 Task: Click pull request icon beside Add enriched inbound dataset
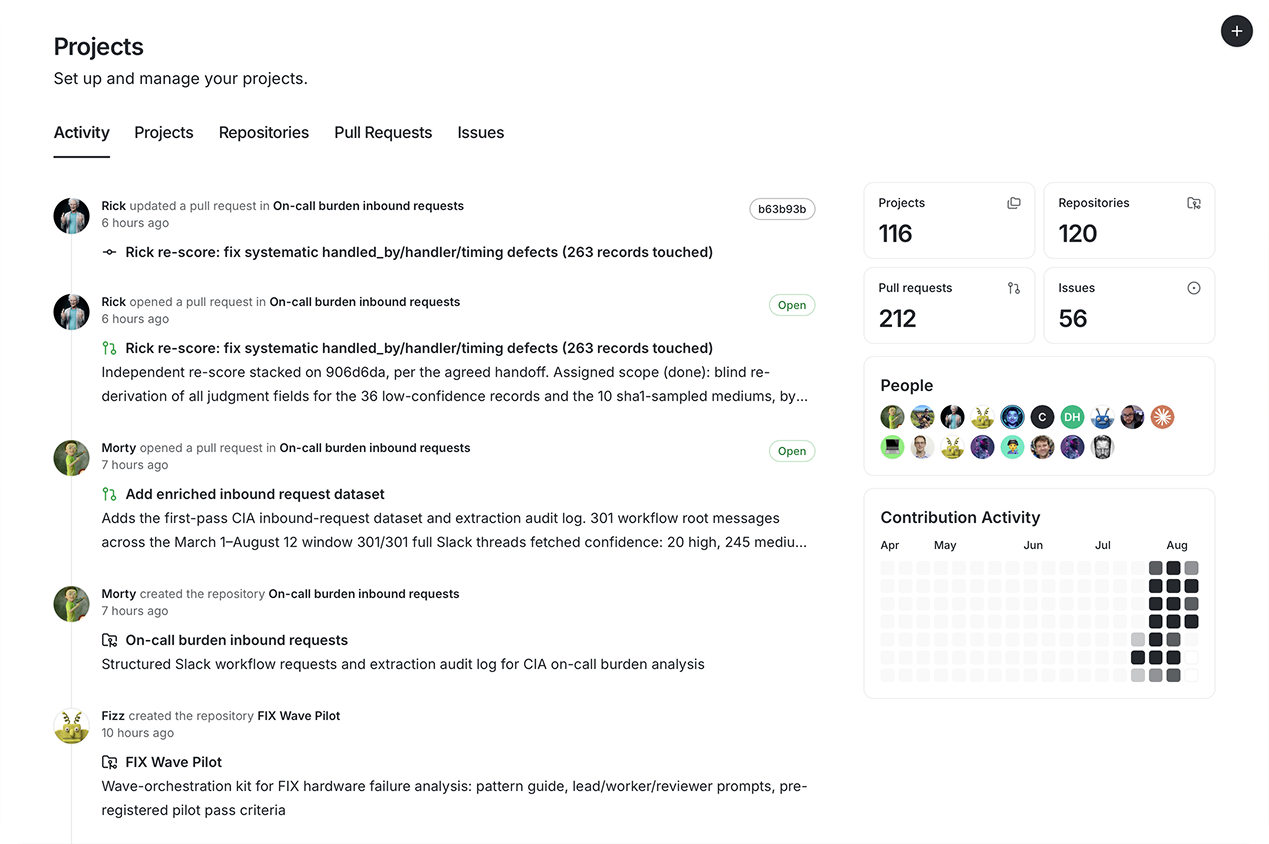[x=110, y=494]
